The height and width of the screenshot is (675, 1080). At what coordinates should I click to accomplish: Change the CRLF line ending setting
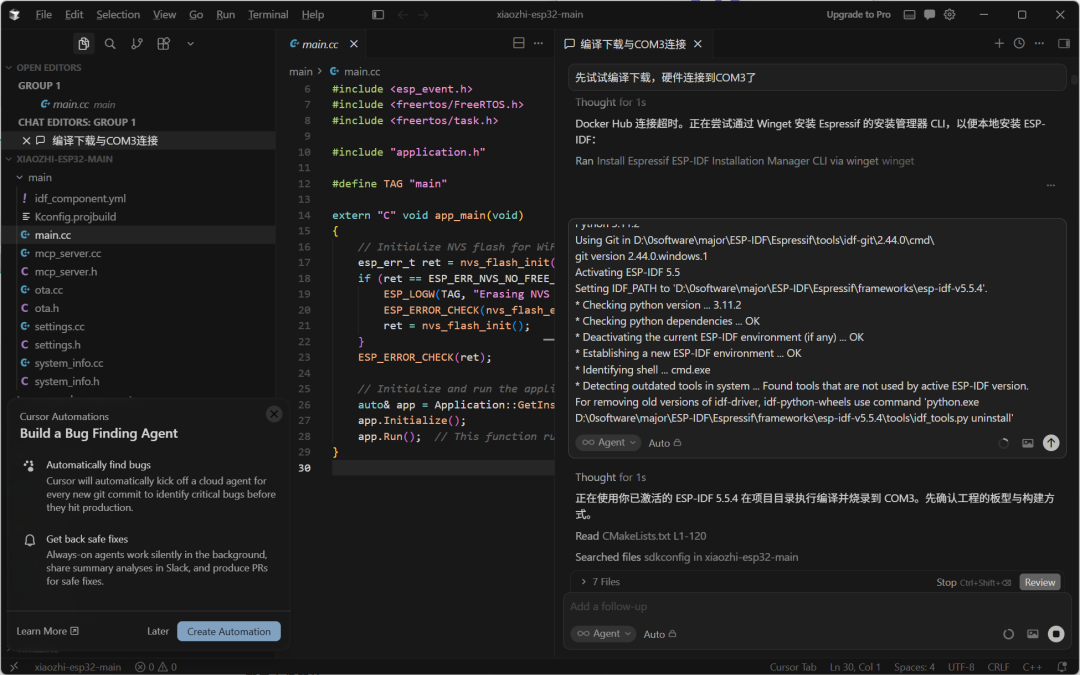pos(998,667)
